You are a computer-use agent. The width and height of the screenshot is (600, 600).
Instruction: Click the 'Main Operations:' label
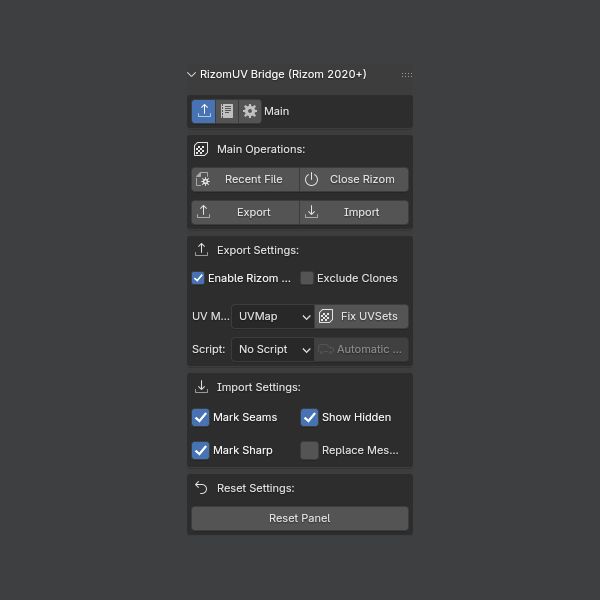coord(261,149)
